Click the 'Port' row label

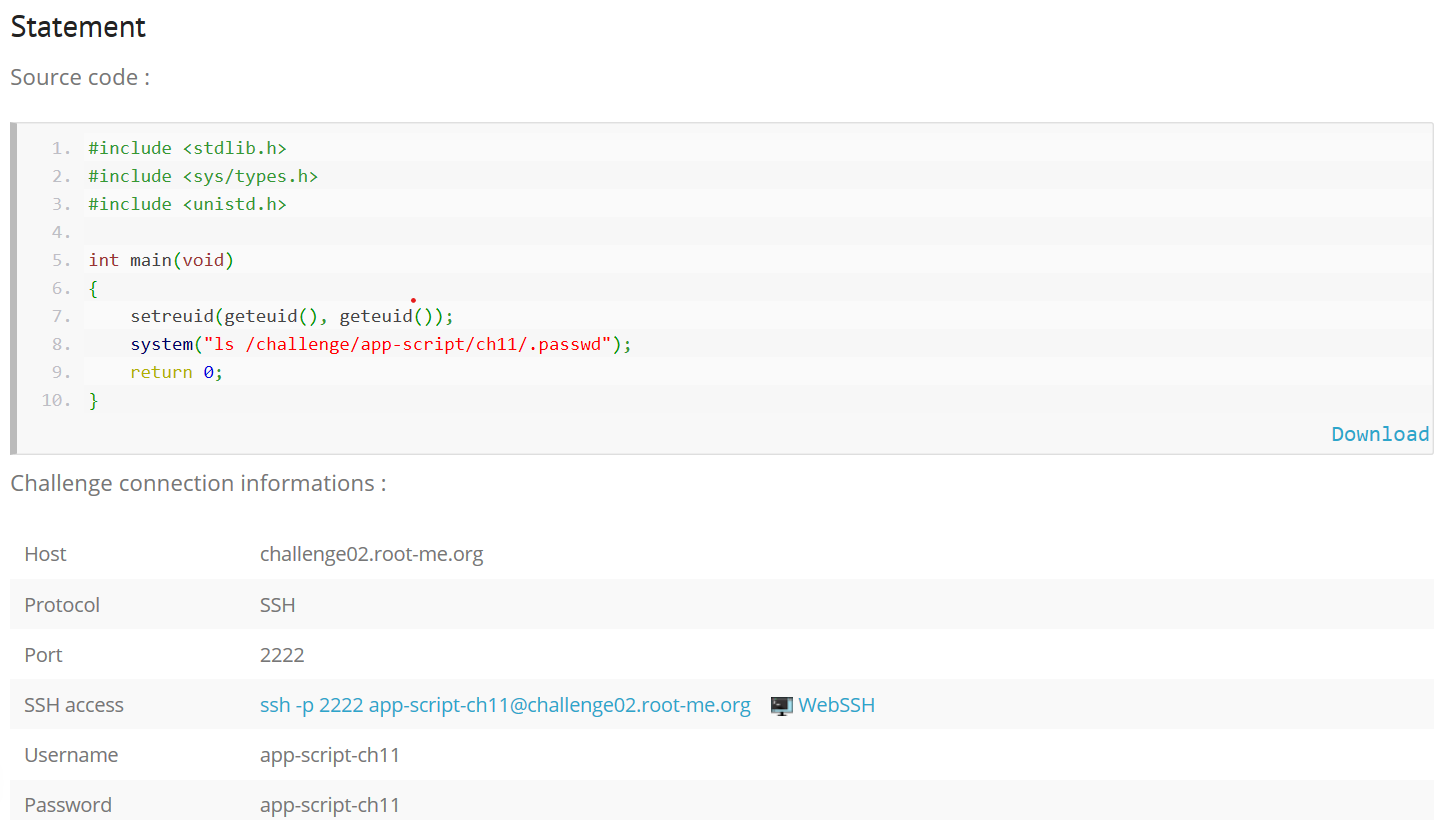pos(43,655)
